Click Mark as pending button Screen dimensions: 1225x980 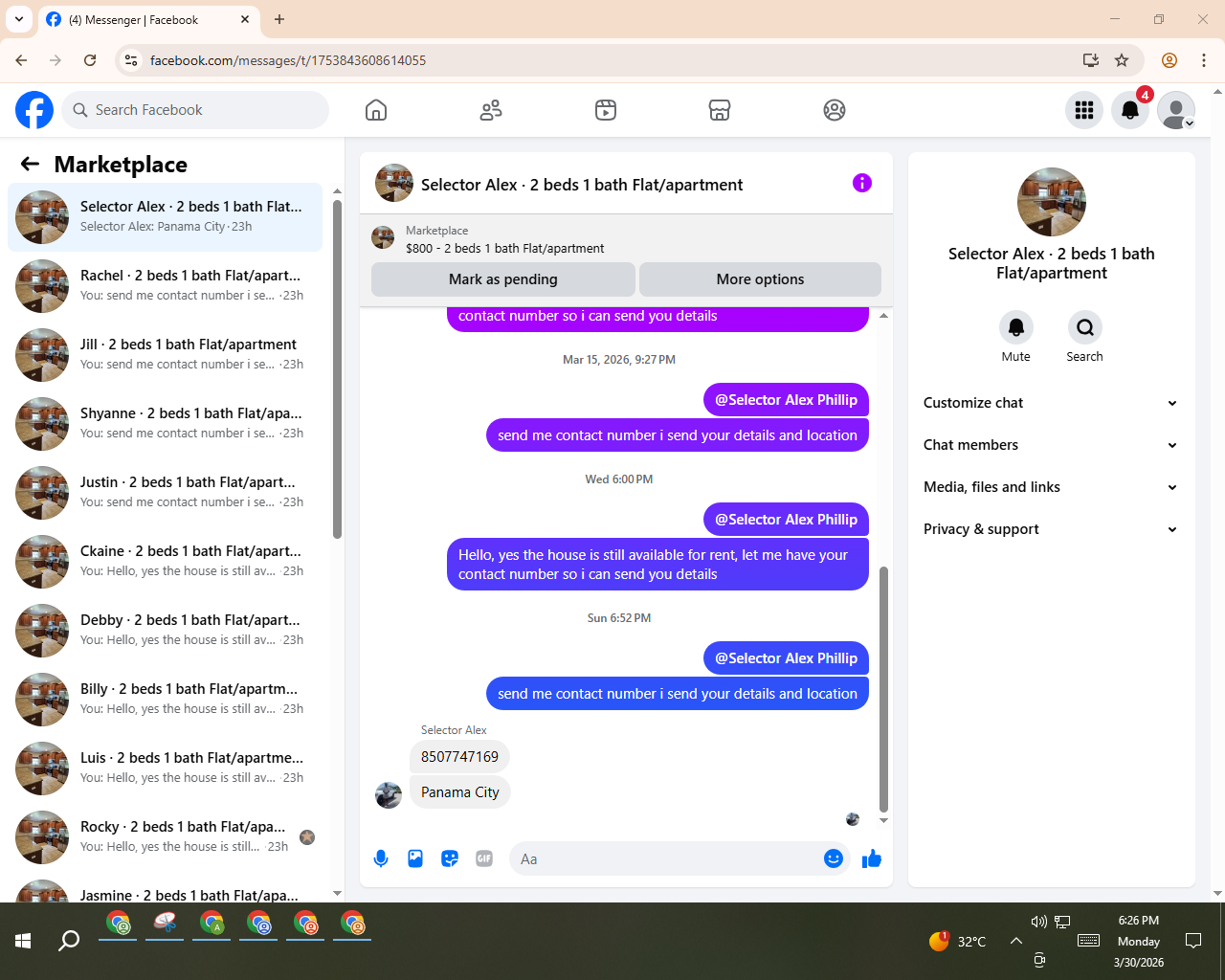tap(503, 279)
